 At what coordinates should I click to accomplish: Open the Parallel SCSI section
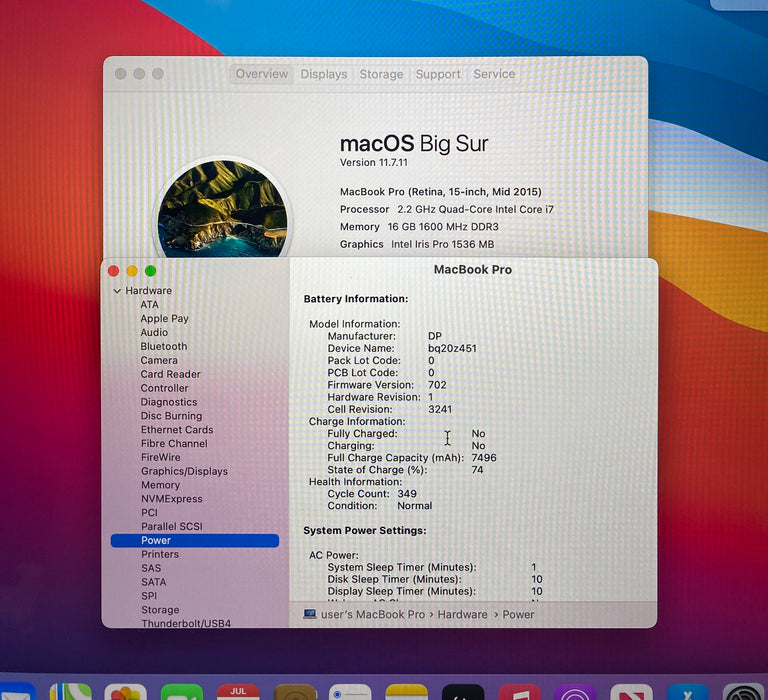[x=172, y=527]
